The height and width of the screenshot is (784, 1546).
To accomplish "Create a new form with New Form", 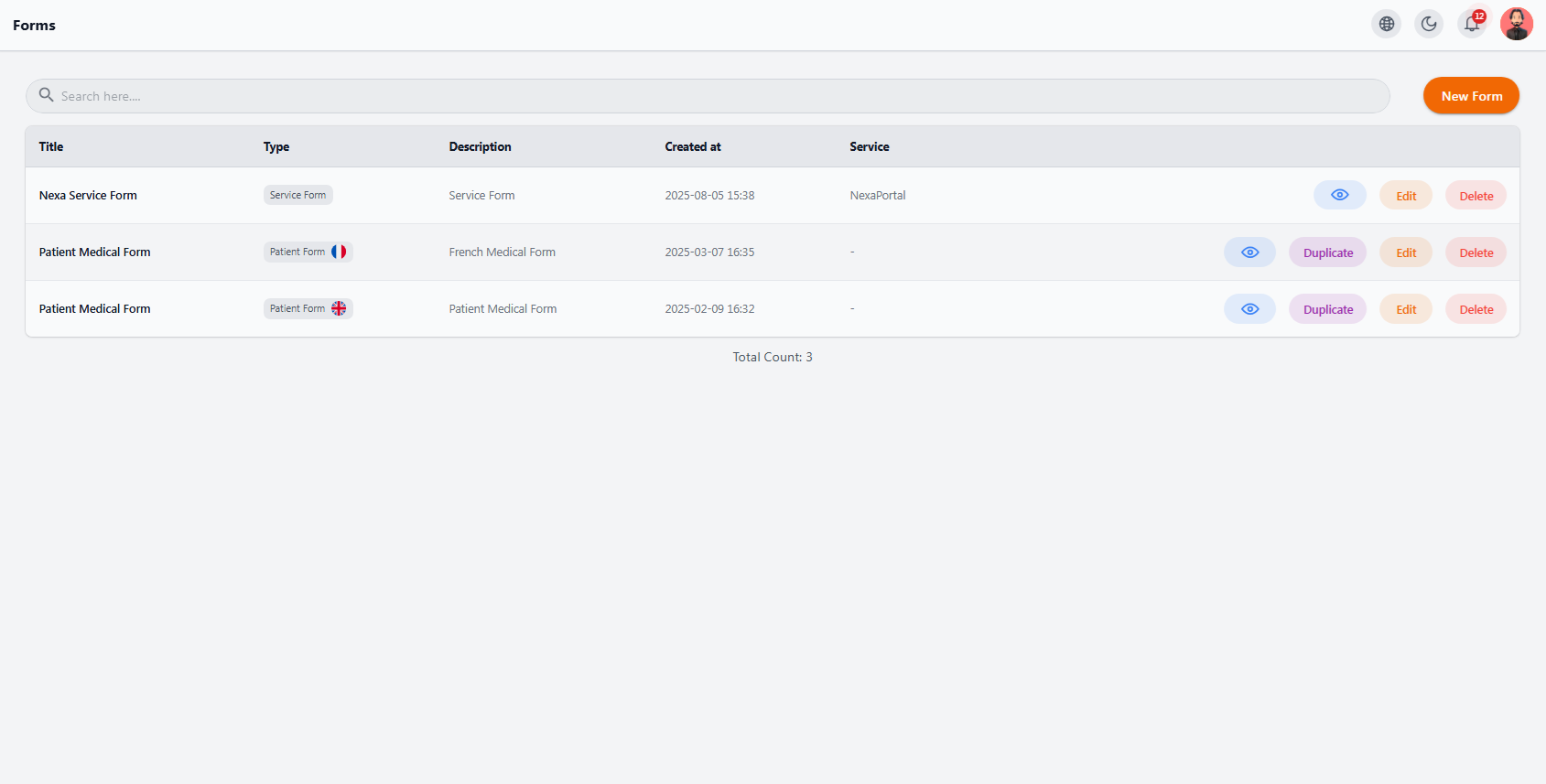I will click(1471, 96).
